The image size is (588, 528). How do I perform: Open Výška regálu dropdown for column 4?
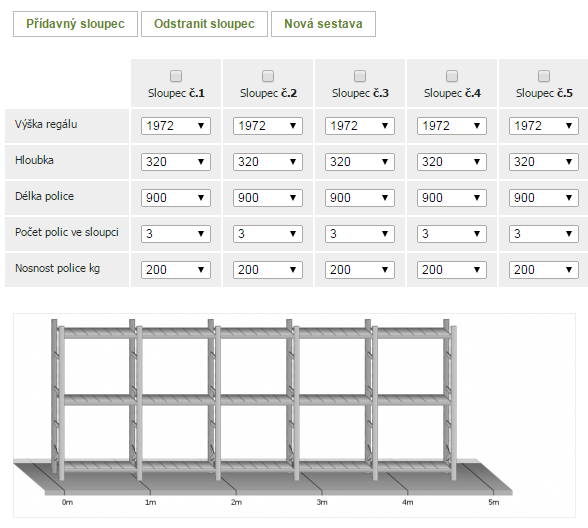click(x=452, y=126)
